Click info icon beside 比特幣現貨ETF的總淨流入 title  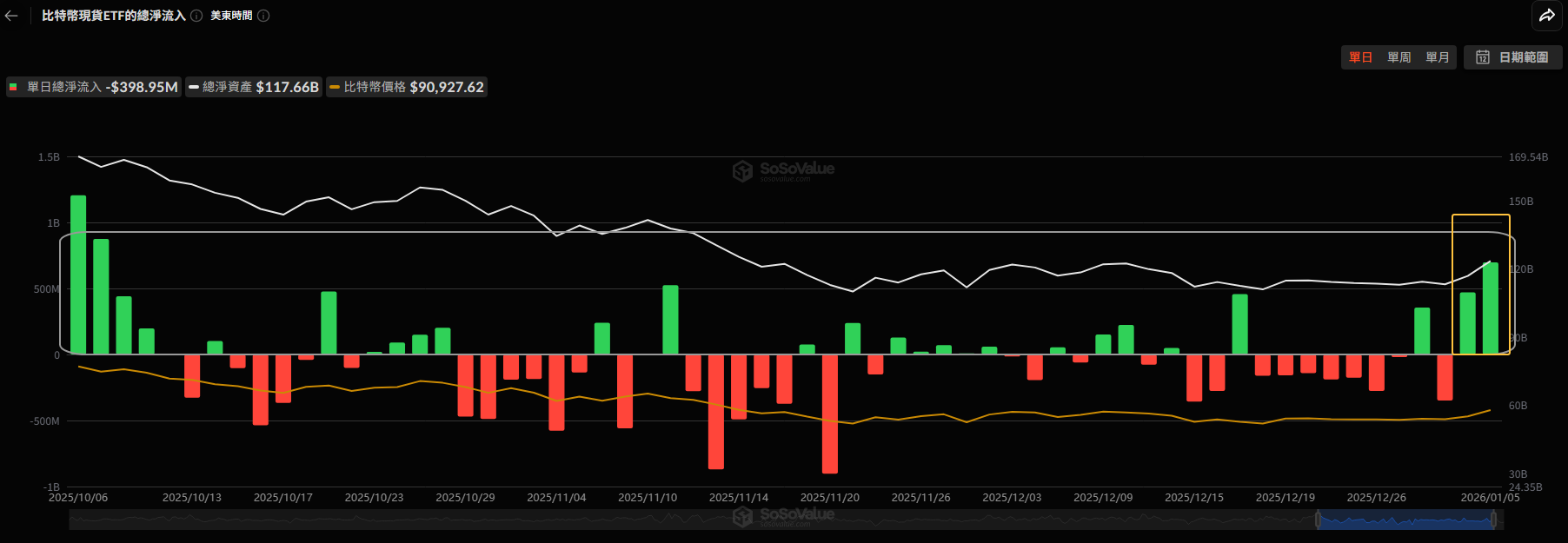pyautogui.click(x=196, y=16)
